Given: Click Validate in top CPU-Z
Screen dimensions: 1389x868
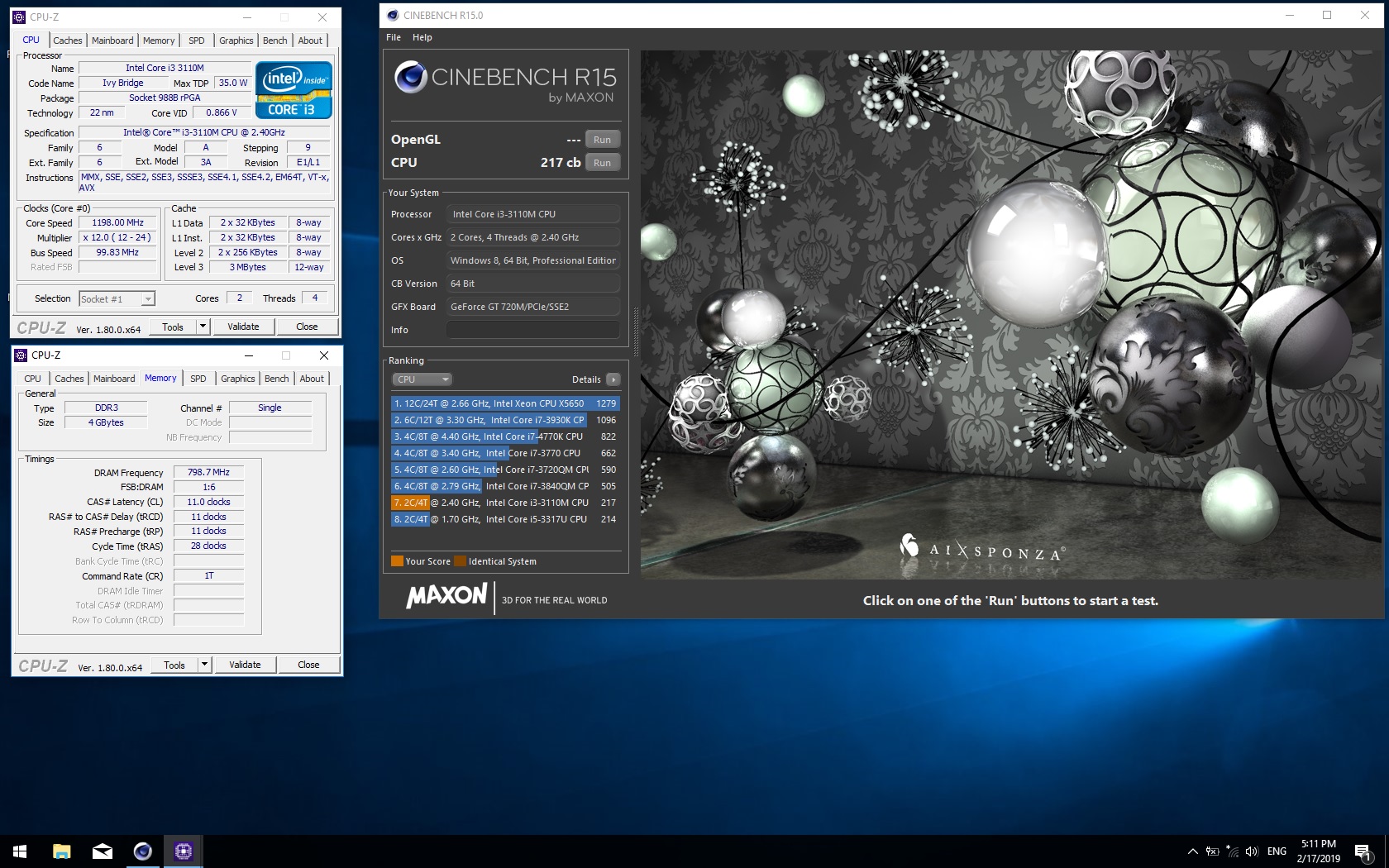Looking at the screenshot, I should [243, 327].
